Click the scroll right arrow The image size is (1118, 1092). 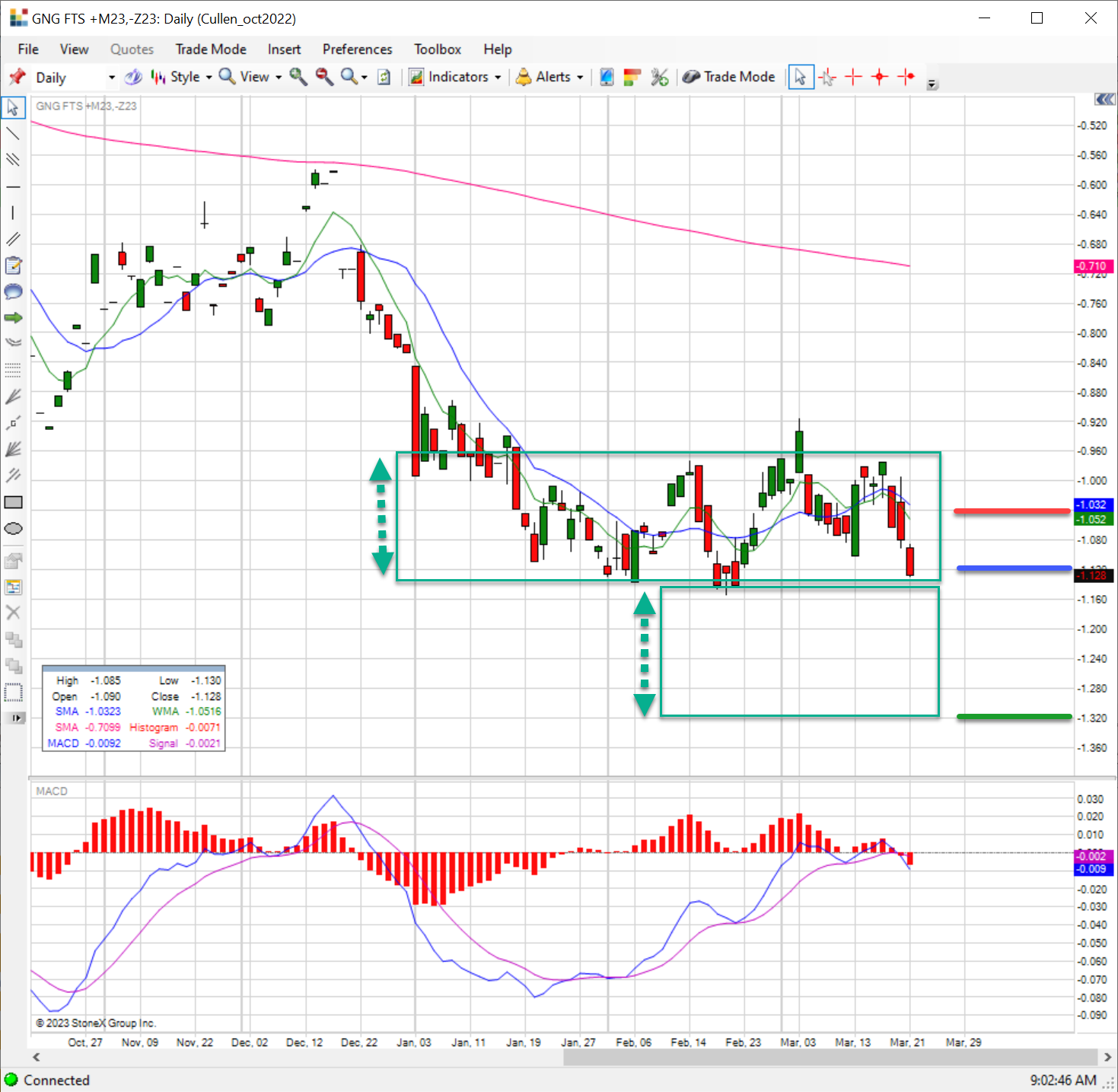1107,1057
